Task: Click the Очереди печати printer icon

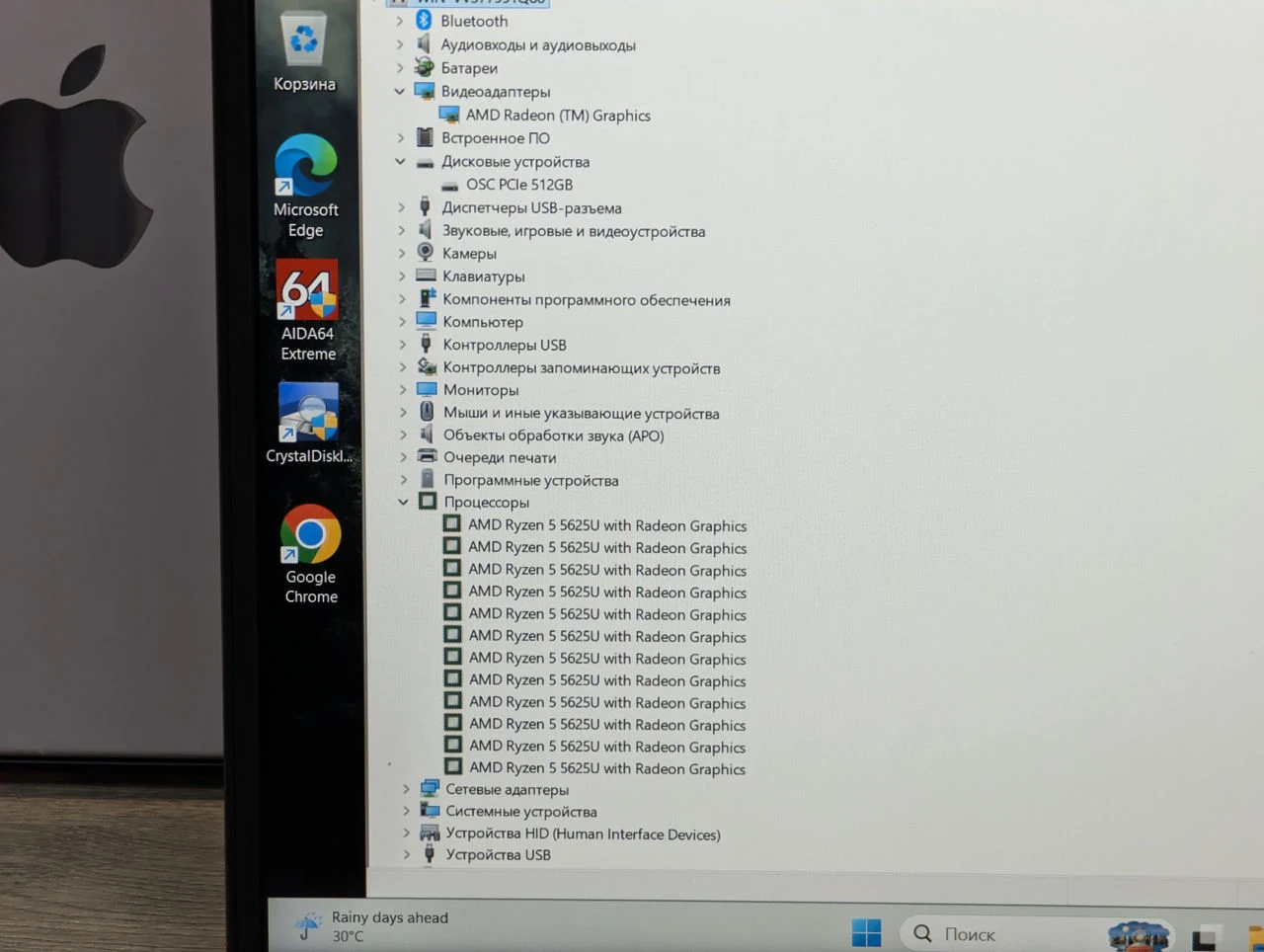Action: point(428,456)
